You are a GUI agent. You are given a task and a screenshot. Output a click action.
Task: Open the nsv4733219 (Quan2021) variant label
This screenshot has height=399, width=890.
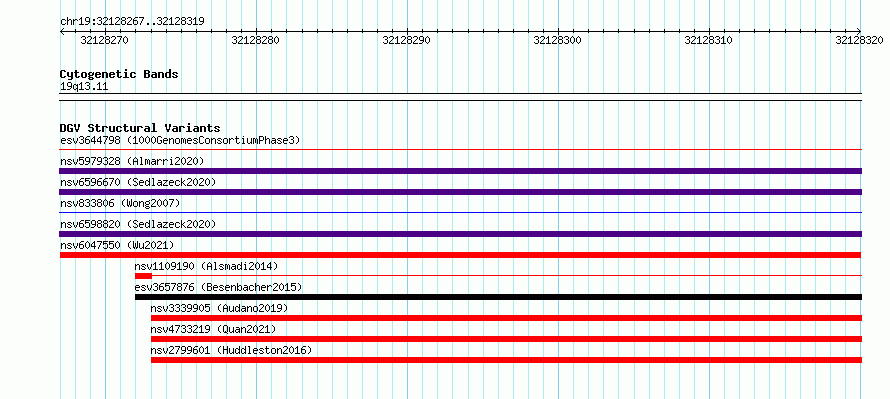point(213,329)
